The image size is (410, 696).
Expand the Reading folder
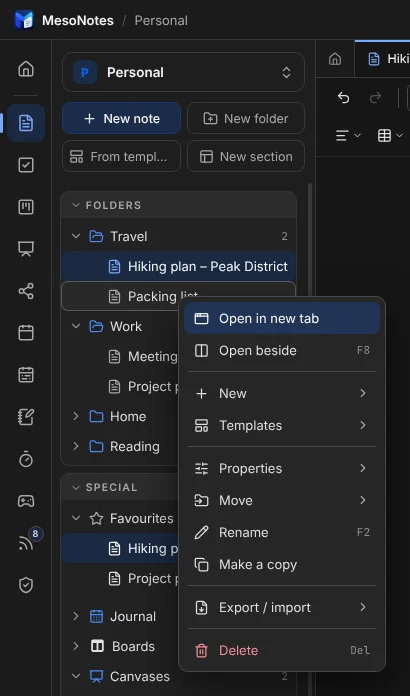[76, 446]
